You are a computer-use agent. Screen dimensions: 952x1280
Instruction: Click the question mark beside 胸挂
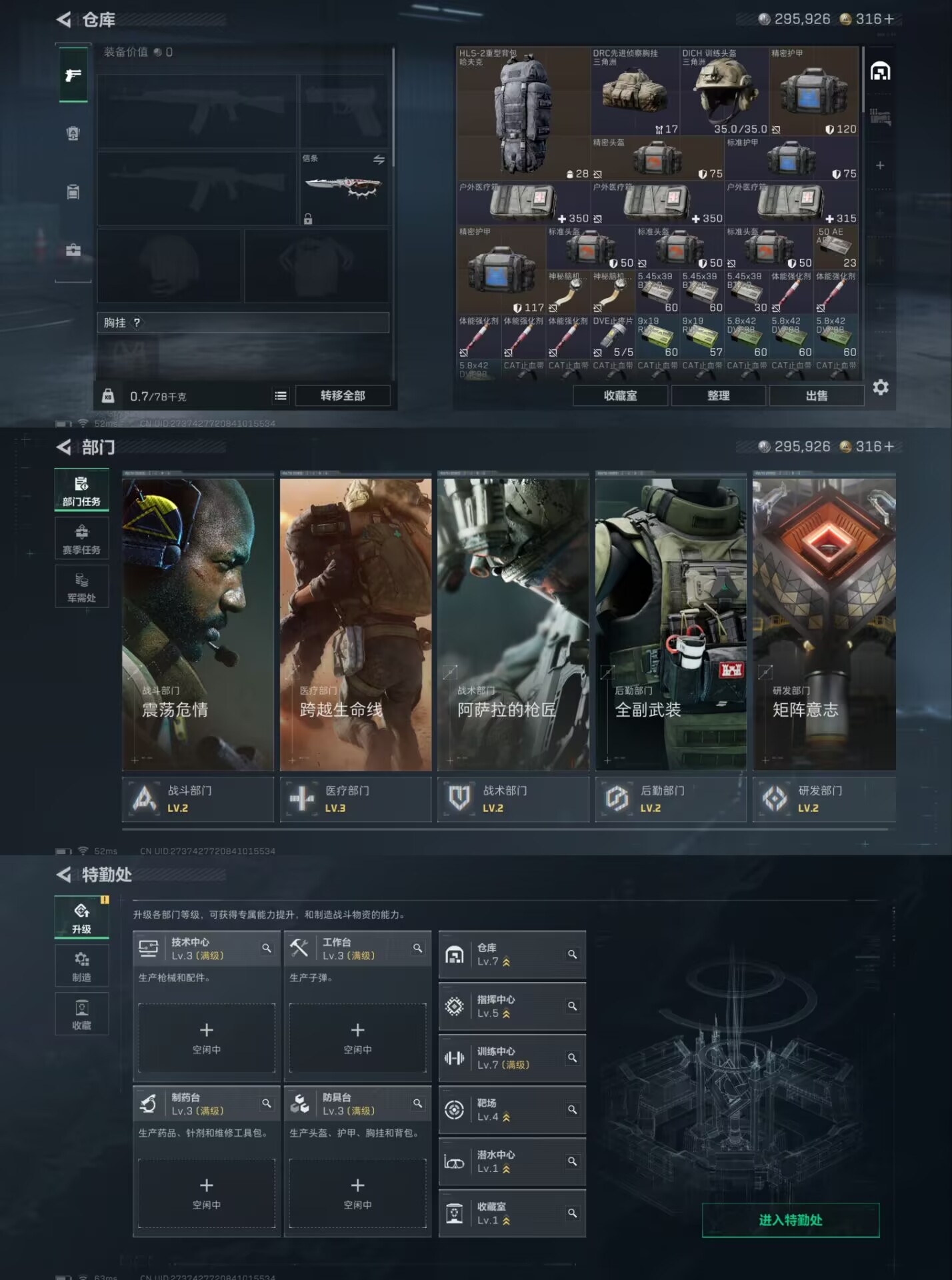[x=137, y=323]
